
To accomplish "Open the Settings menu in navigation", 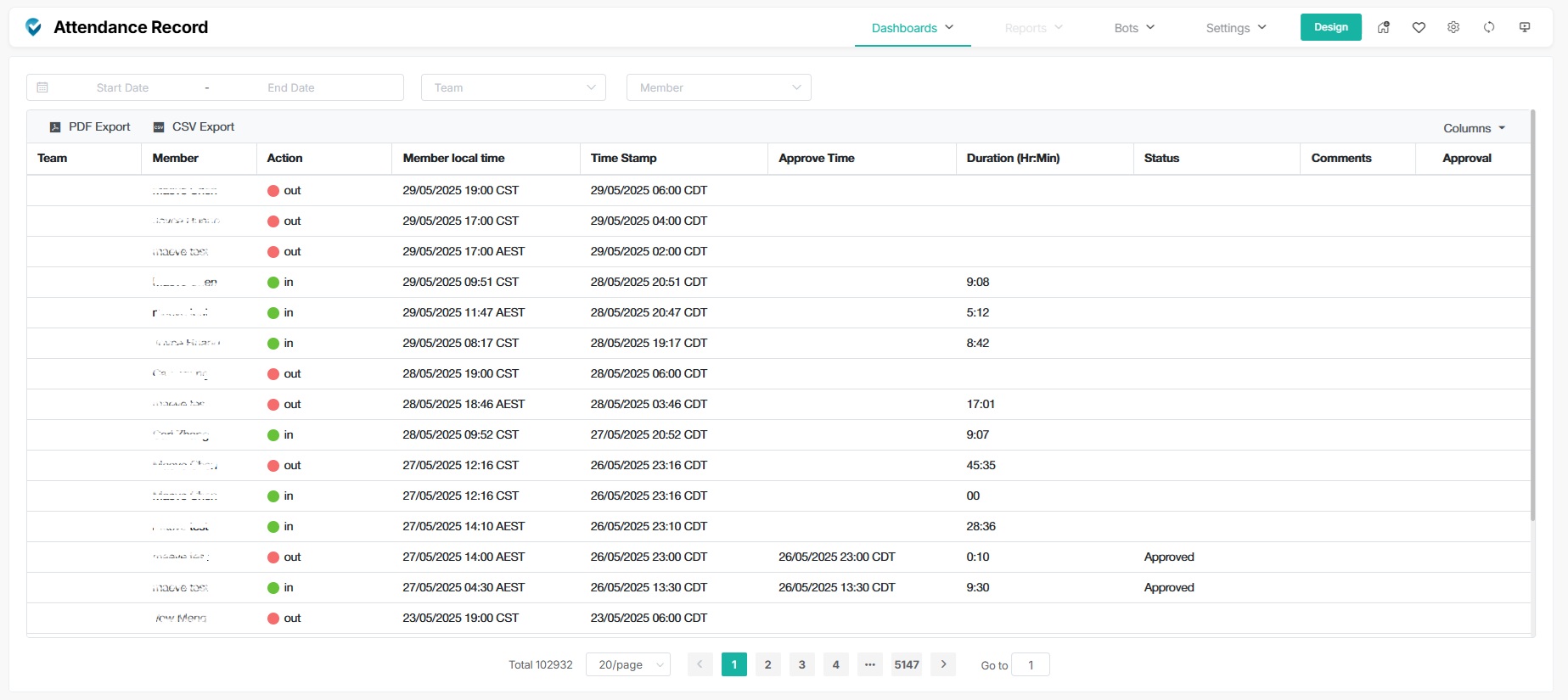I will (1235, 28).
